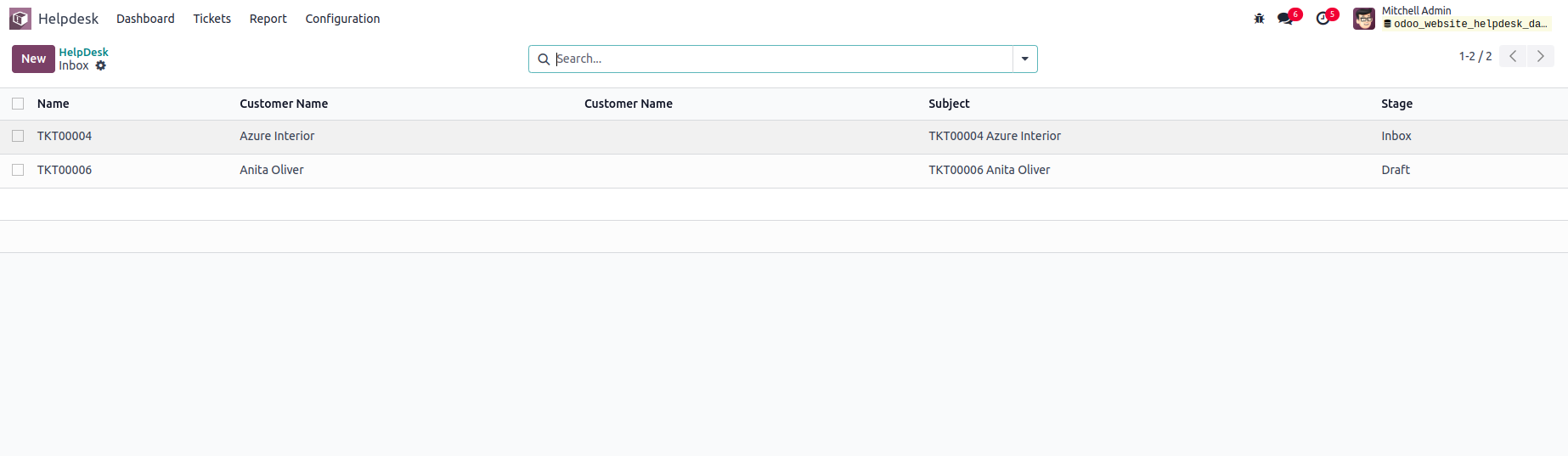1568x456 pixels.
Task: Click the HelpDesk breadcrumb link
Action: [83, 52]
